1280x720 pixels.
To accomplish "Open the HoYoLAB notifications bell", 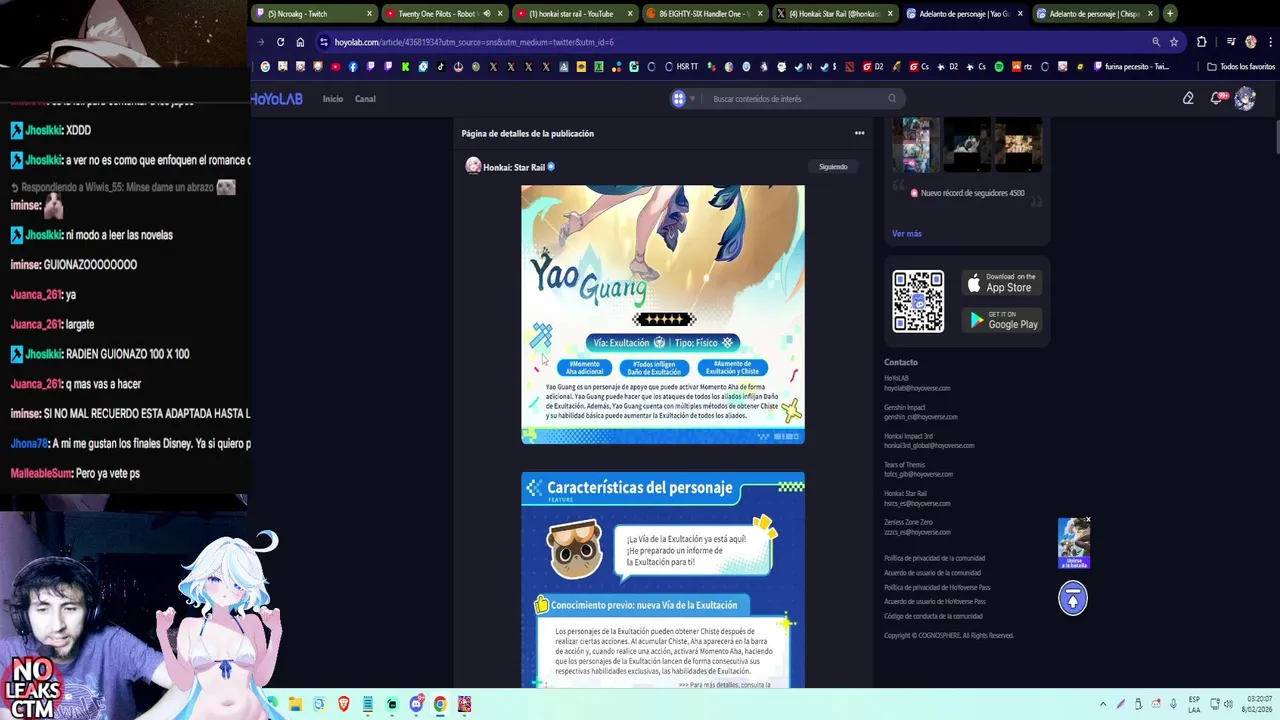I will pyautogui.click(x=1216, y=98).
